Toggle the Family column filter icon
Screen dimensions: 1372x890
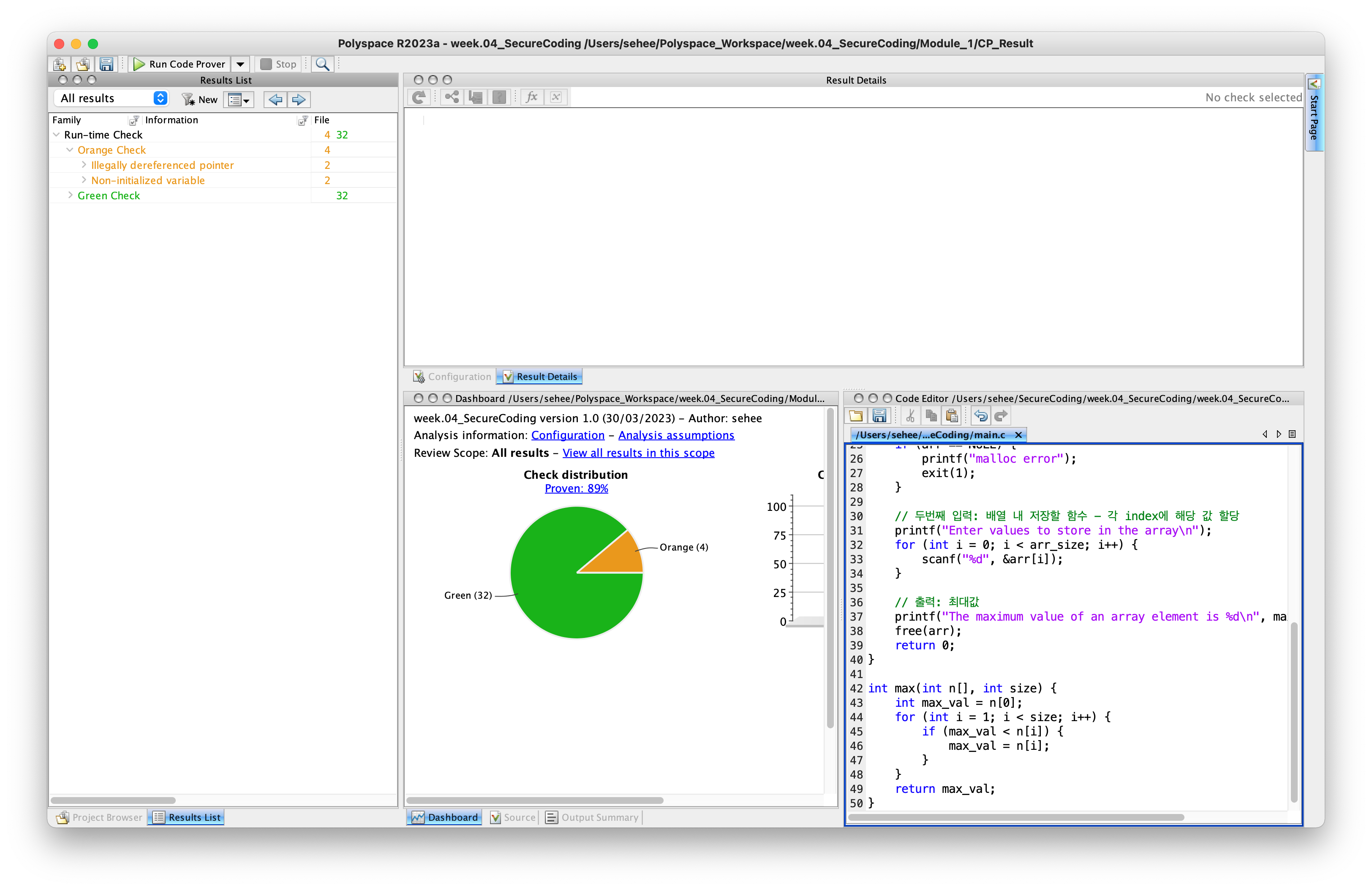[x=134, y=120]
